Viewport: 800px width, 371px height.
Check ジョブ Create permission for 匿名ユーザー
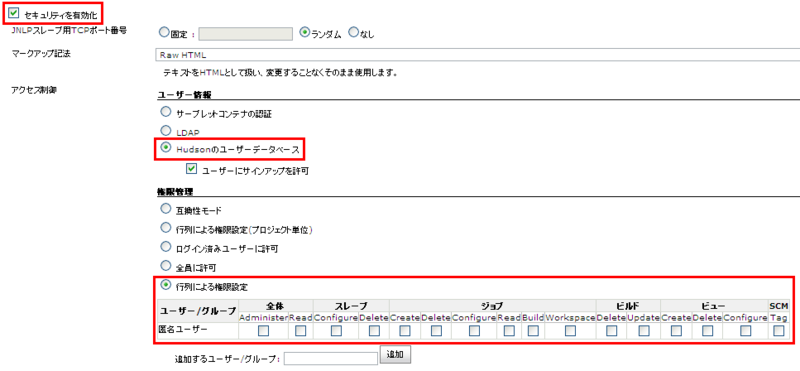pyautogui.click(x=405, y=331)
